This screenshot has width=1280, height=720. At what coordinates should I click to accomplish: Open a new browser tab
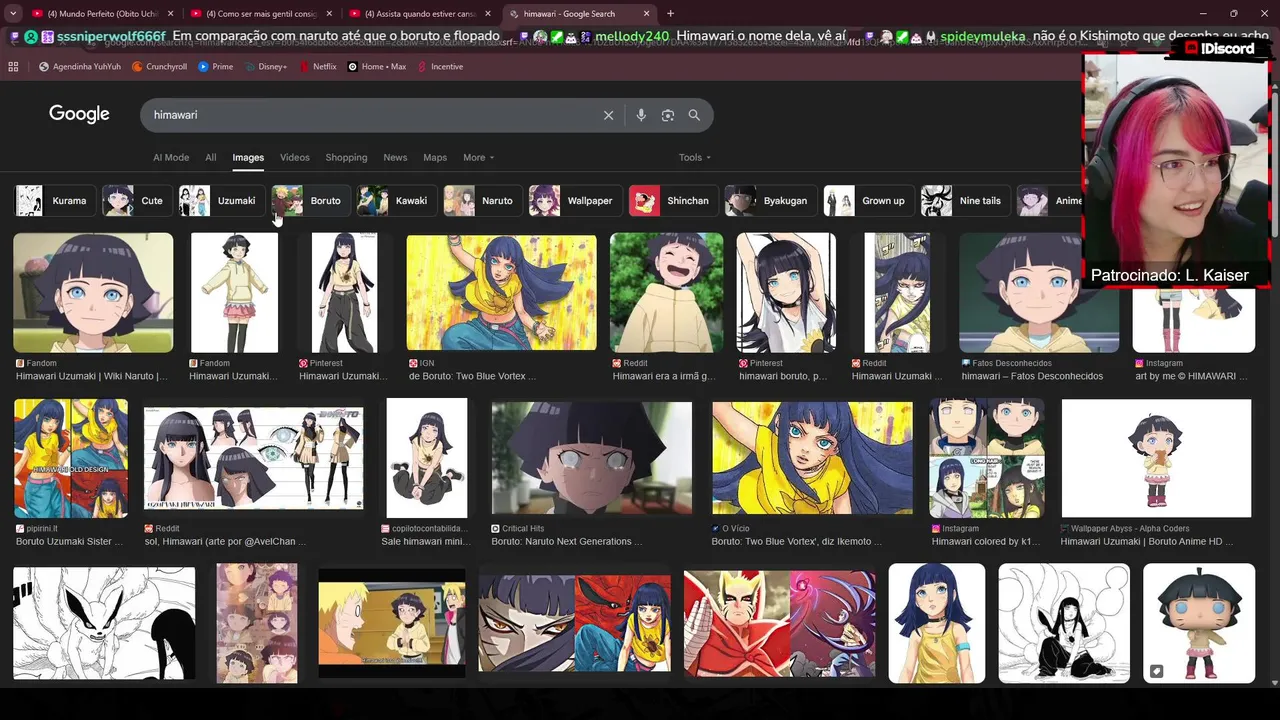click(670, 14)
